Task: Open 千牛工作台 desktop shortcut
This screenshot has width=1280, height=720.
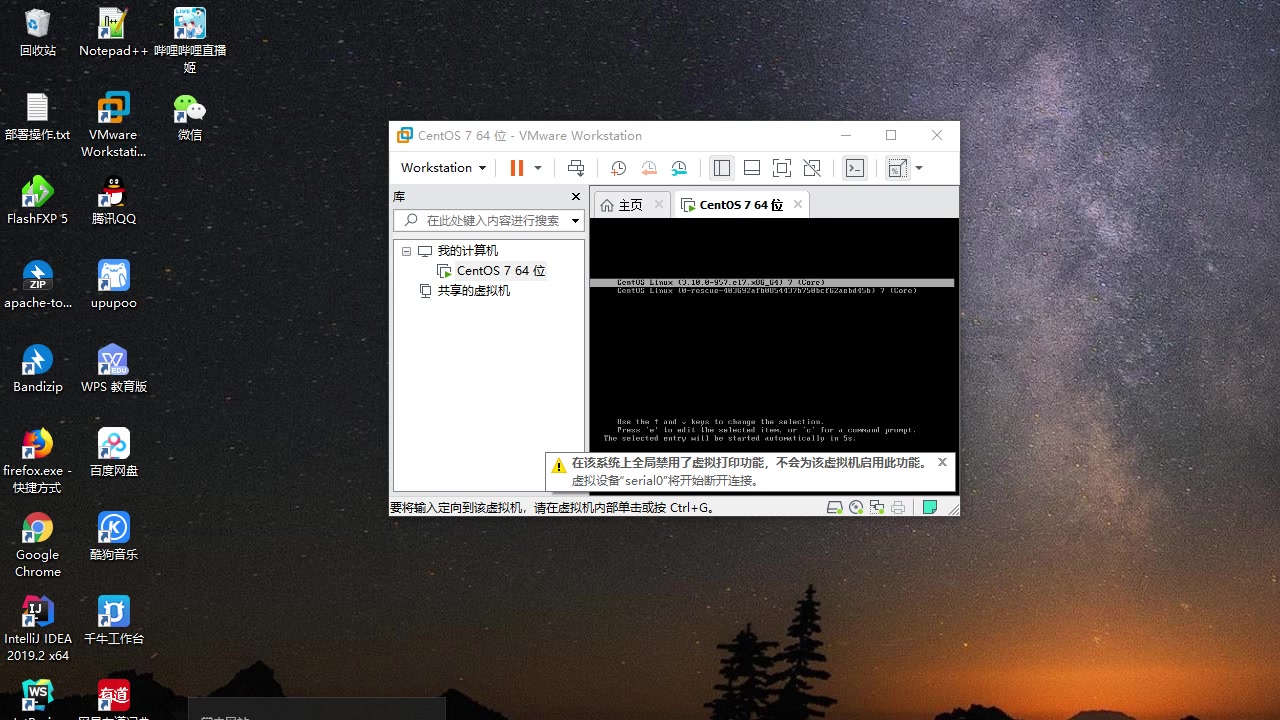Action: click(x=113, y=621)
